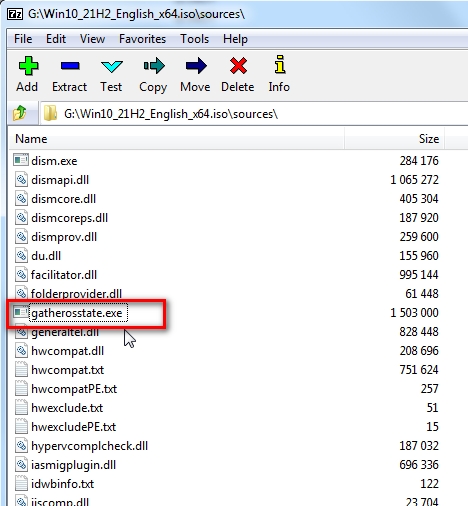Select the iasmigplugin.dll file icon
468x506 pixels.
pyautogui.click(x=21, y=464)
